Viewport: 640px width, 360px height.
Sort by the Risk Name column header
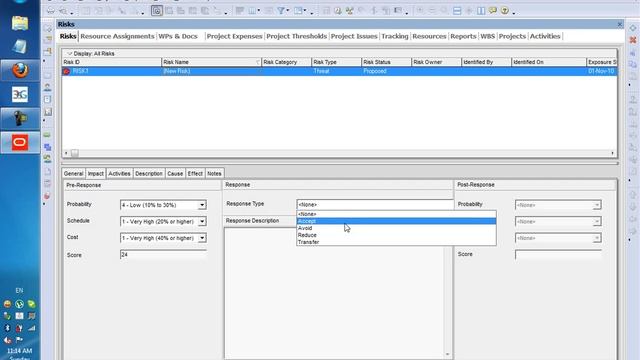pos(211,62)
